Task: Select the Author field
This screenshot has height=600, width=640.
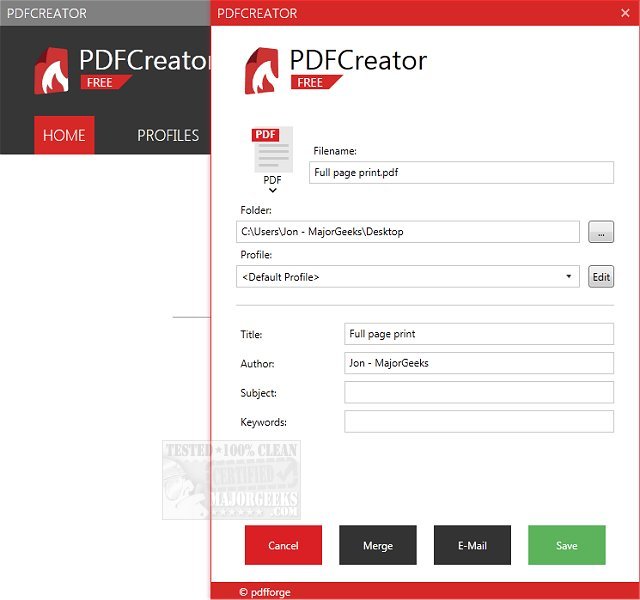Action: tap(478, 363)
